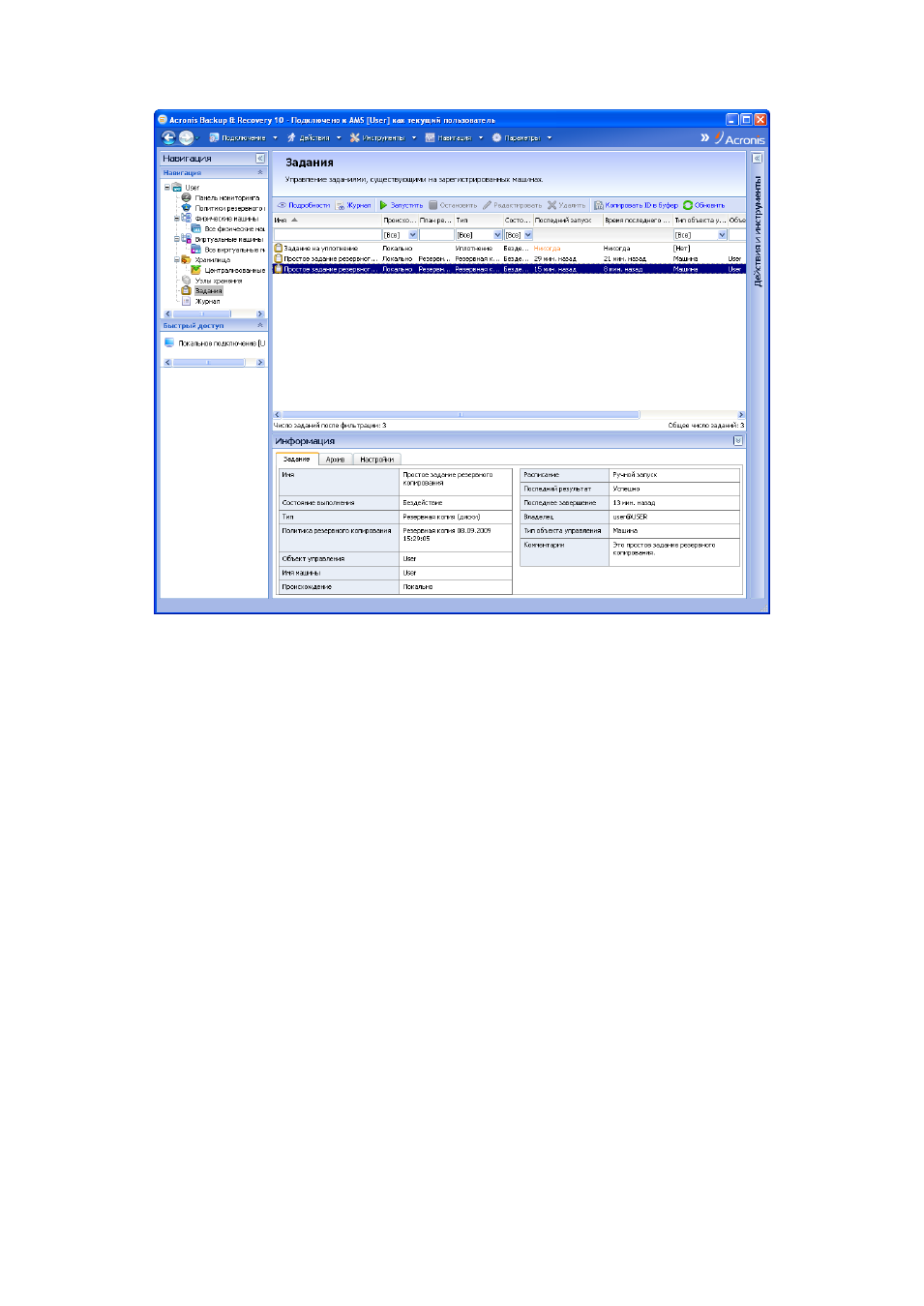924x1306 pixels.
Task: Collapse the Хранилища tree node
Action: [176, 259]
